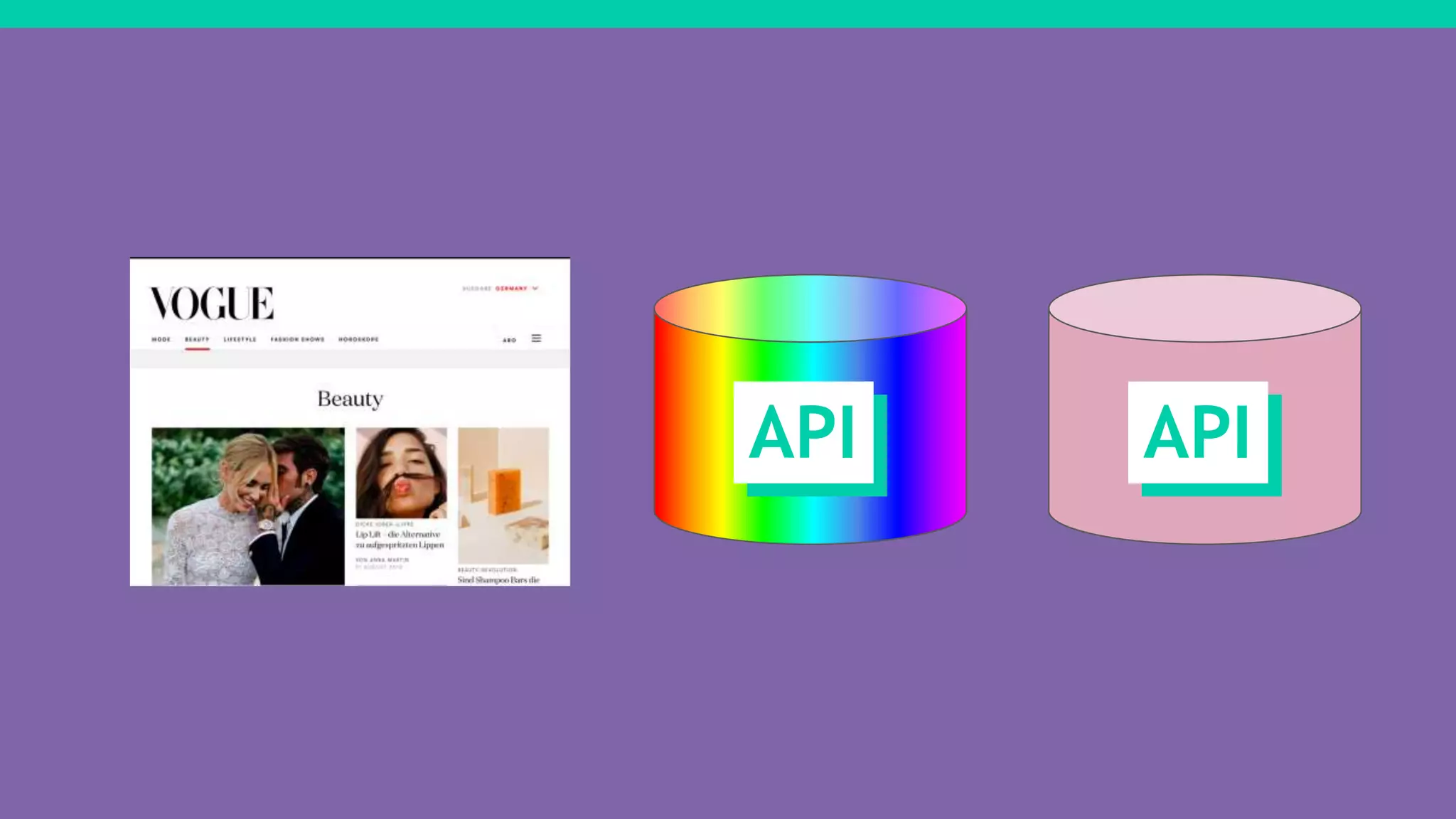Open the wedding couple article image
1456x819 pixels.
click(247, 506)
